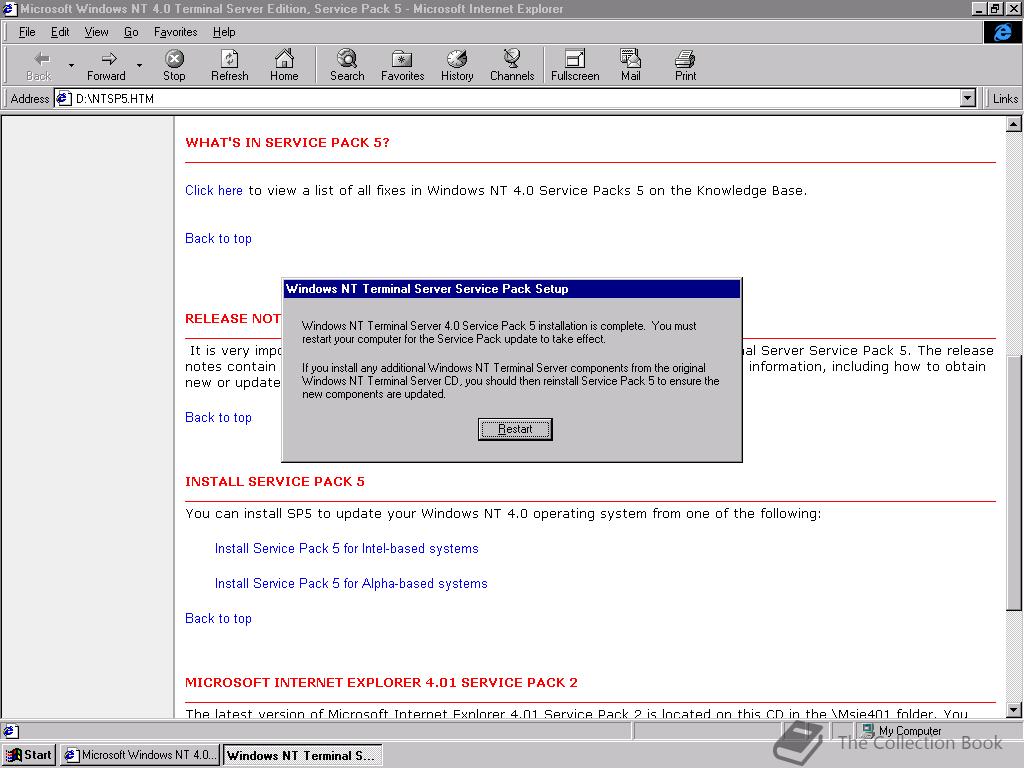Switch to Microsoft Windows NT 4.0 taskbar button
The width and height of the screenshot is (1024, 768).
[x=140, y=755]
